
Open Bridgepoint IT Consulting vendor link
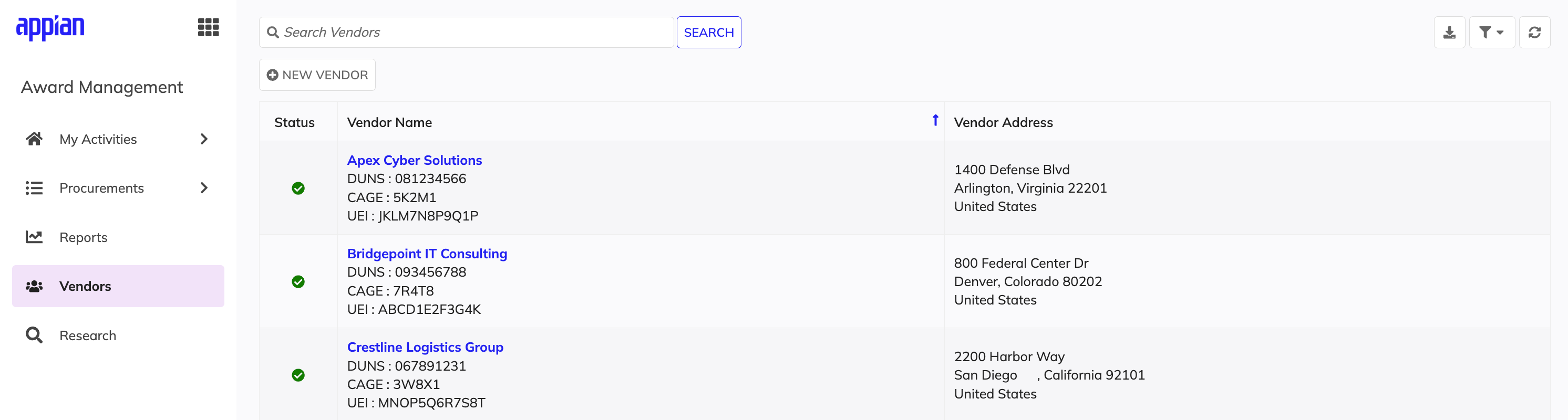427,254
